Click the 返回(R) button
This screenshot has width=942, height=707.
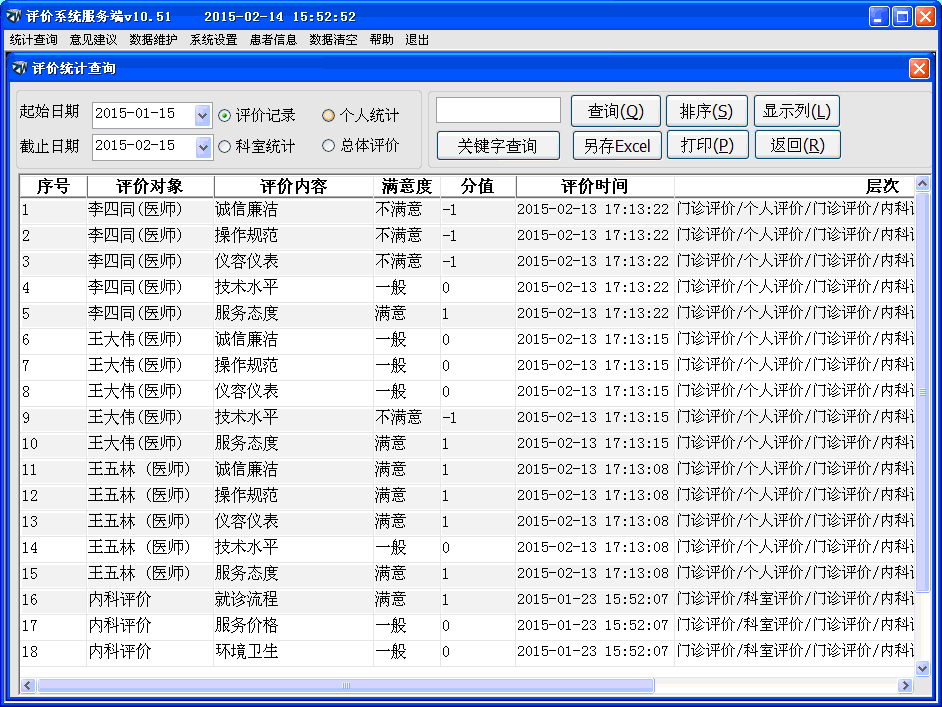798,145
